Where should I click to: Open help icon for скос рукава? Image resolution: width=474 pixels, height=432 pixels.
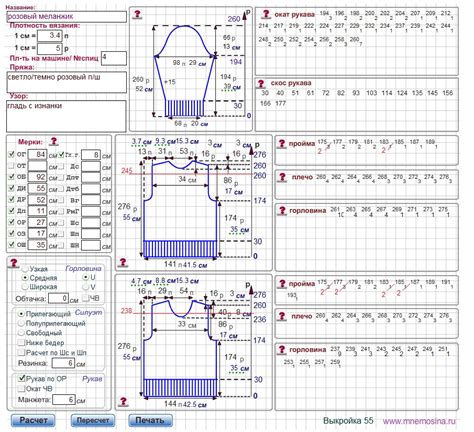[261, 83]
